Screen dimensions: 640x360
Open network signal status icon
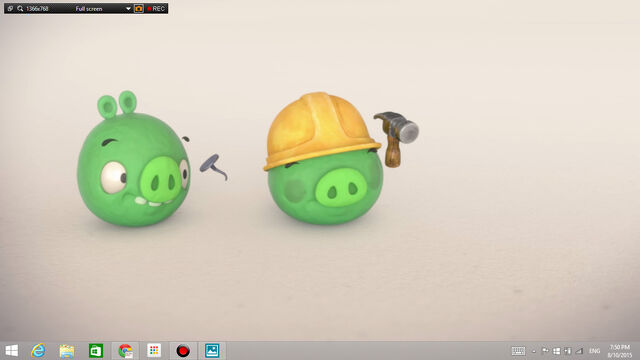pos(579,351)
